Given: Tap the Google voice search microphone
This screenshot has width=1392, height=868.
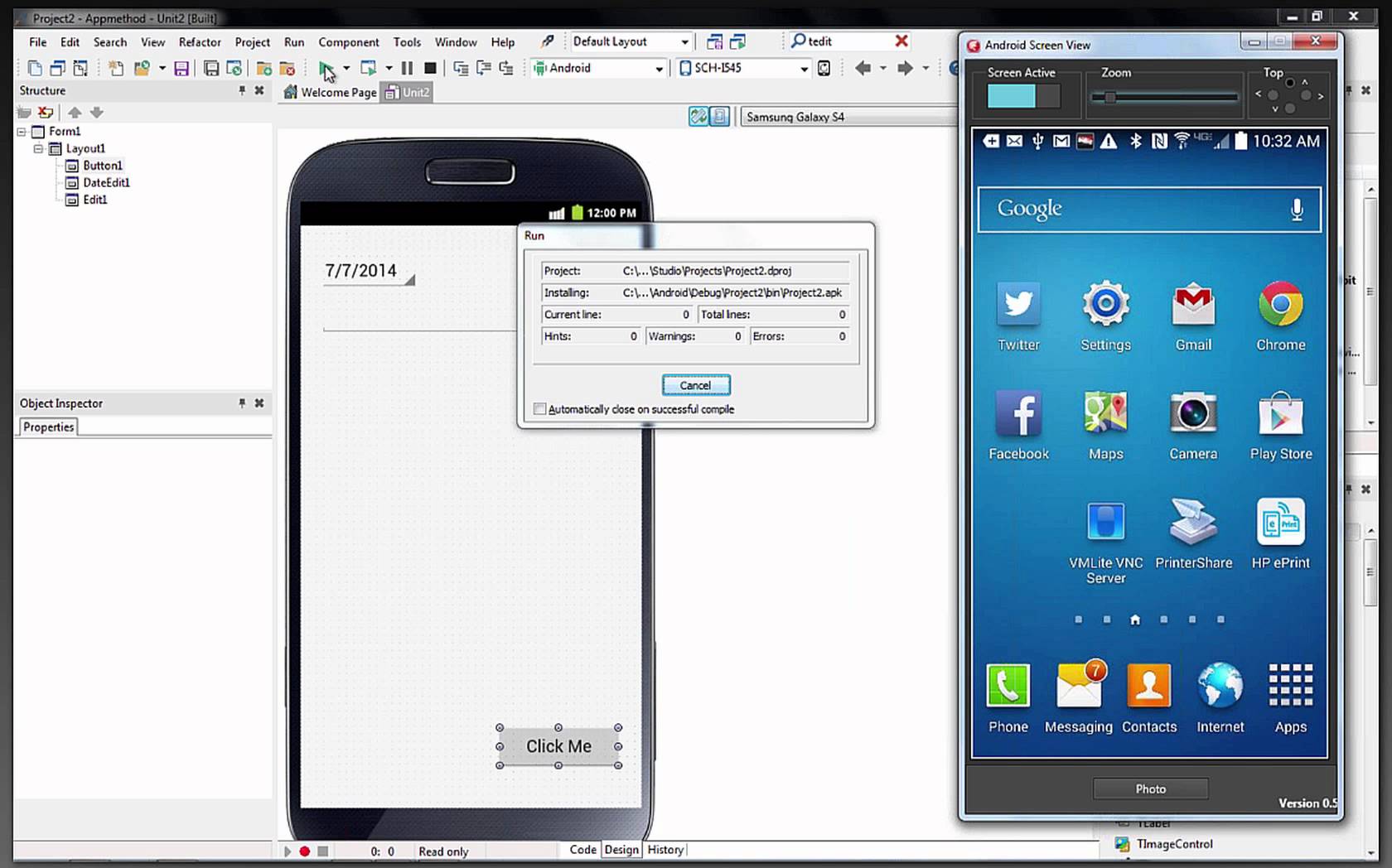Looking at the screenshot, I should pos(1297,210).
